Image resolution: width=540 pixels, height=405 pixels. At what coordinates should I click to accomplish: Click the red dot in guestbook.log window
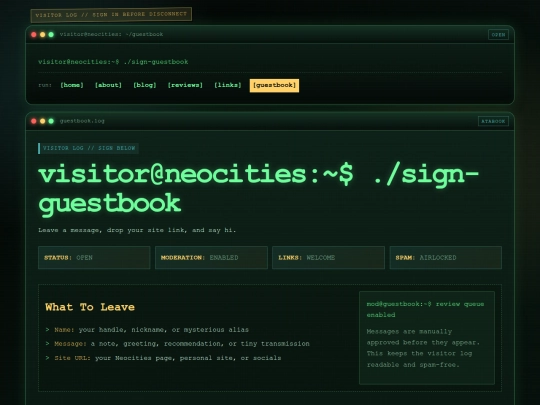click(x=34, y=121)
